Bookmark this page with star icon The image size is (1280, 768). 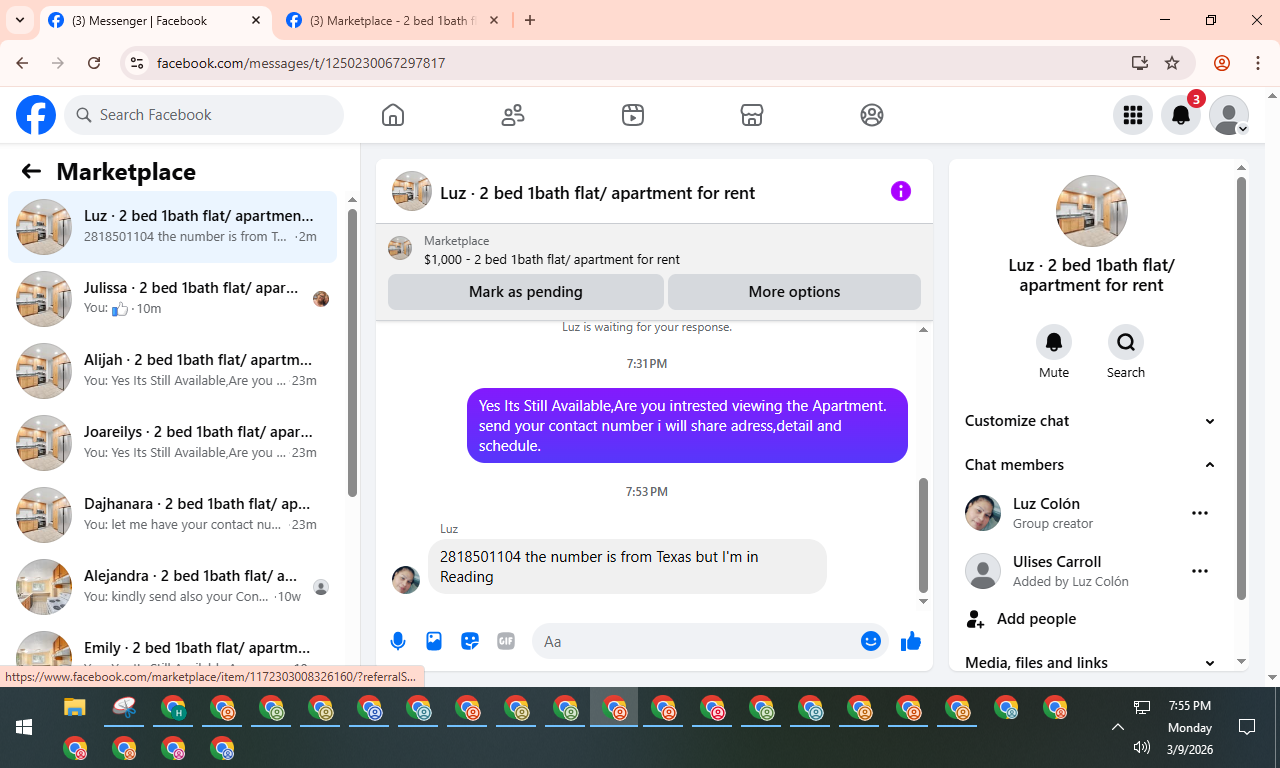[x=1172, y=63]
